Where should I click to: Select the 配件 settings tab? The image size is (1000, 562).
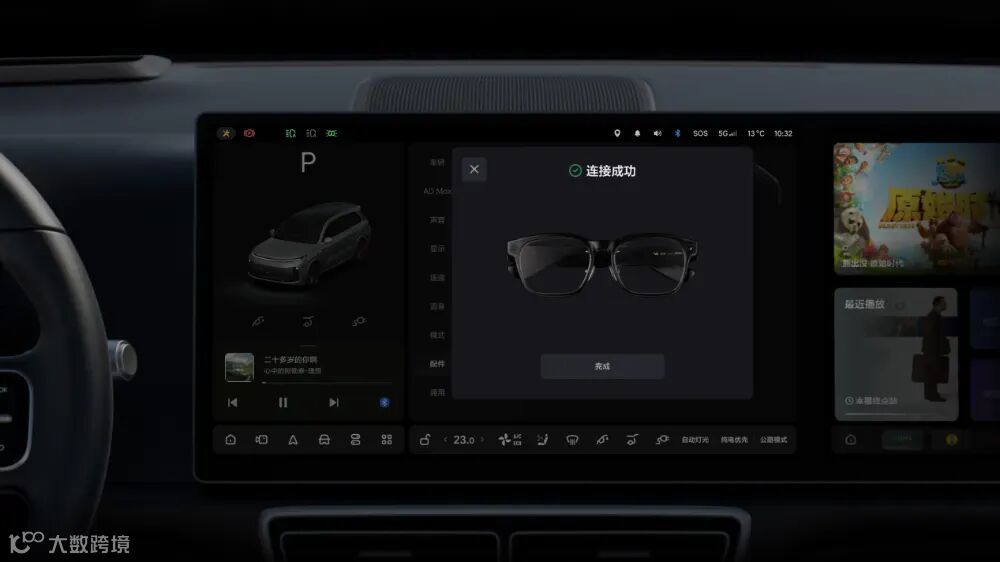[x=438, y=364]
